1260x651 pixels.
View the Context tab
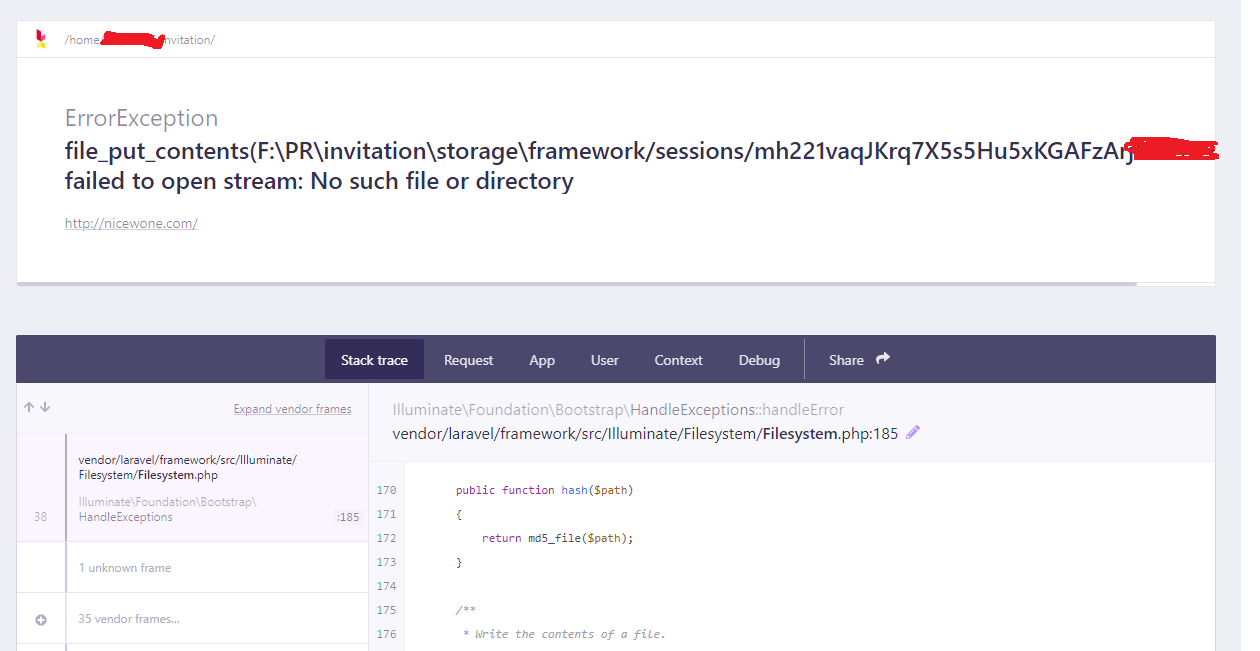[x=678, y=360]
